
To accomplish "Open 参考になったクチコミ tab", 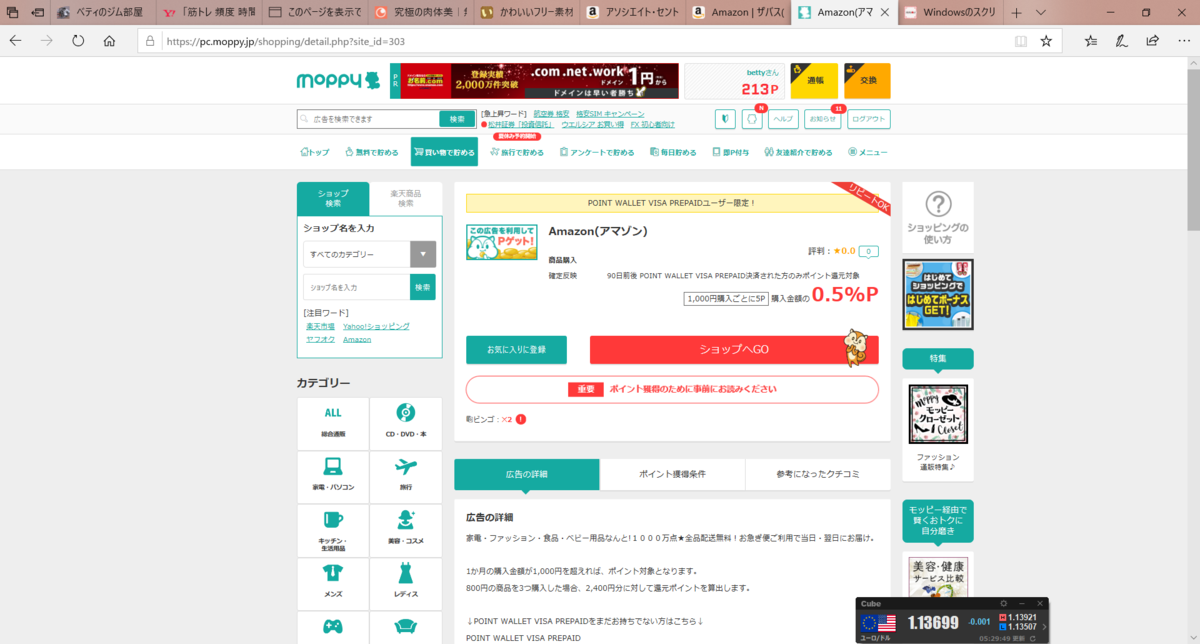I will [x=818, y=474].
